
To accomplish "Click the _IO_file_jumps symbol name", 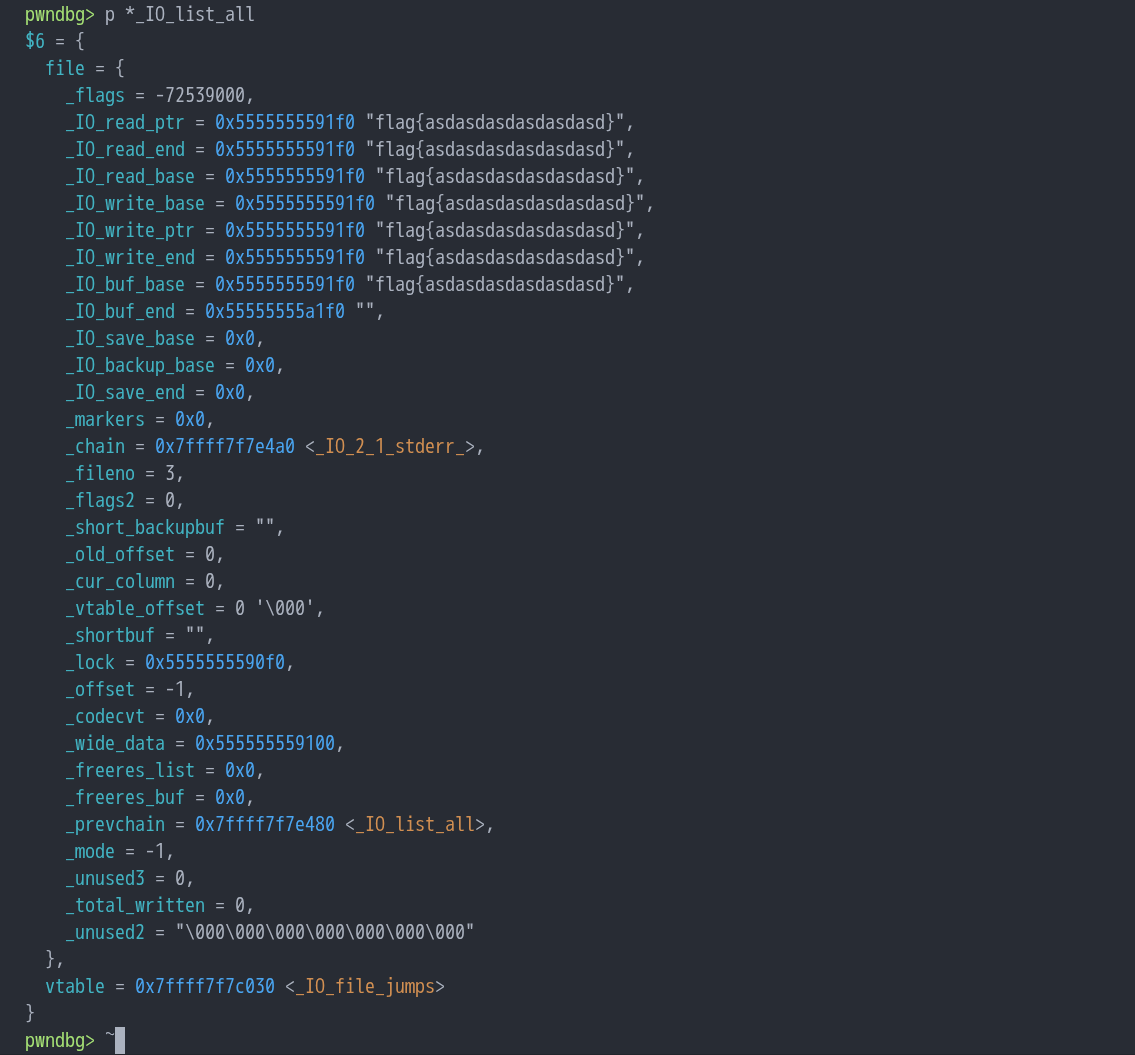I will point(365,987).
